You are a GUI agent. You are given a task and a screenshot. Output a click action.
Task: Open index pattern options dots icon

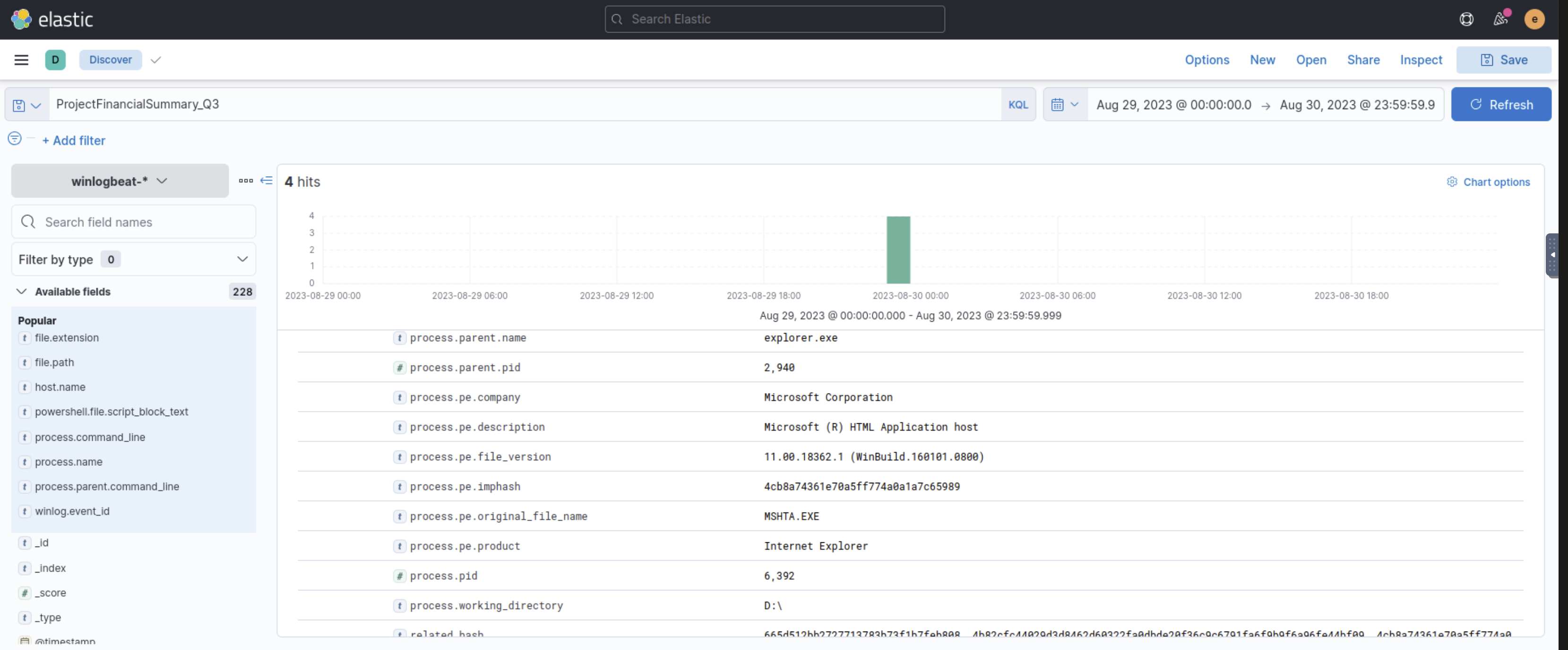(x=245, y=181)
